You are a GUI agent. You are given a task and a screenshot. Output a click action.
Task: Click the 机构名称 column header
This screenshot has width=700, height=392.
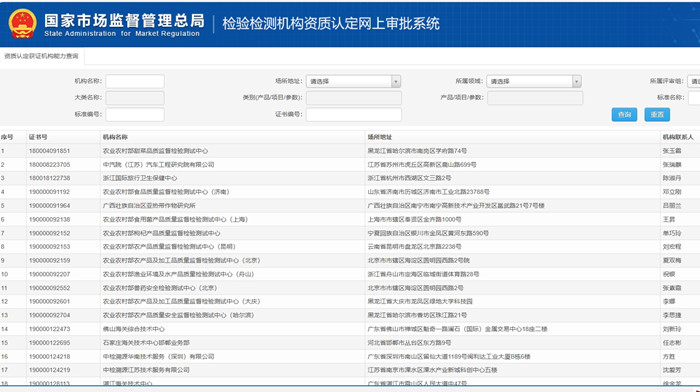pyautogui.click(x=115, y=137)
